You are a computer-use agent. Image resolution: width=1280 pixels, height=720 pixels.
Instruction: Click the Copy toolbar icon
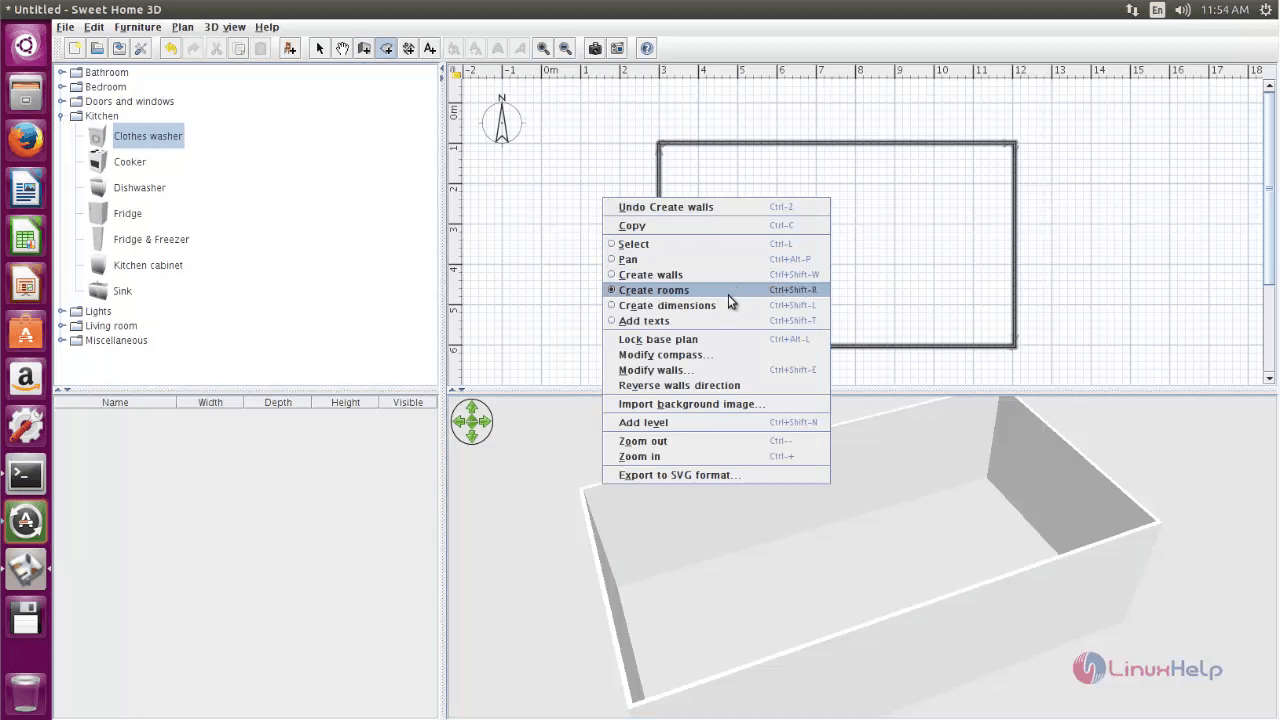click(x=238, y=48)
